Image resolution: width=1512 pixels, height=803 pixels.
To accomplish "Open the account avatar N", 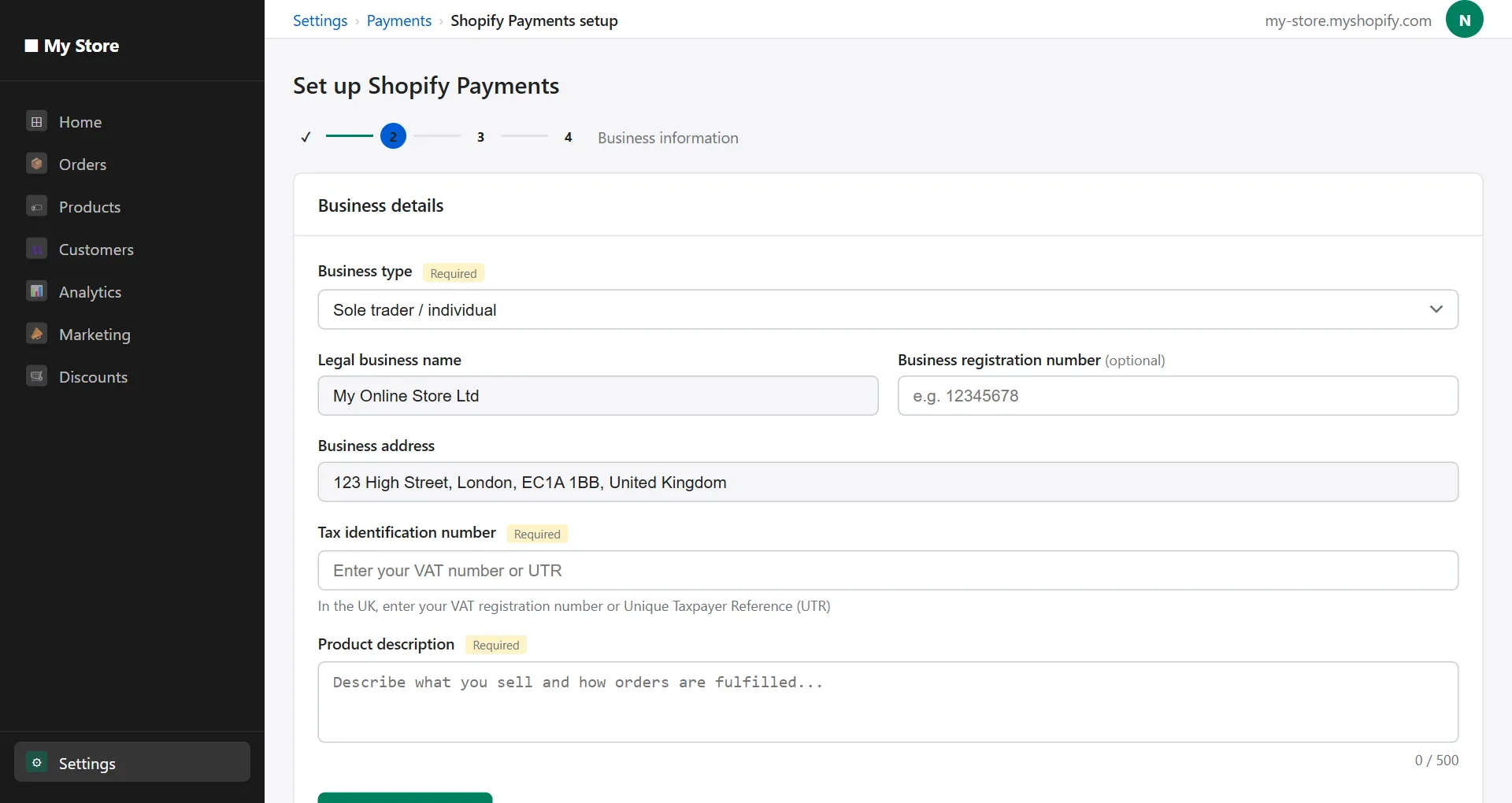I will (x=1464, y=20).
